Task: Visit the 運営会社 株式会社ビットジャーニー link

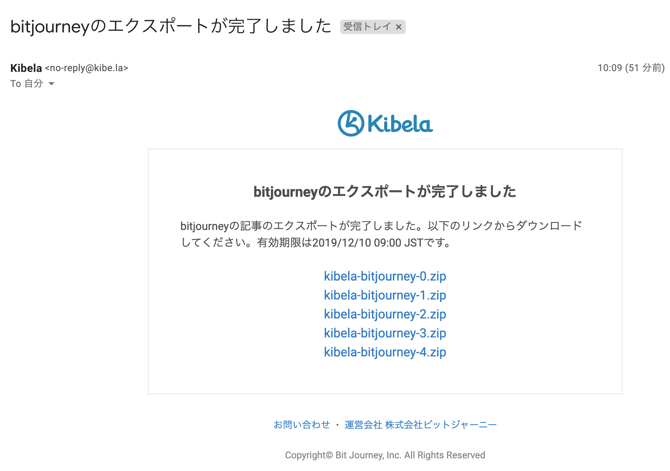Action: point(420,425)
